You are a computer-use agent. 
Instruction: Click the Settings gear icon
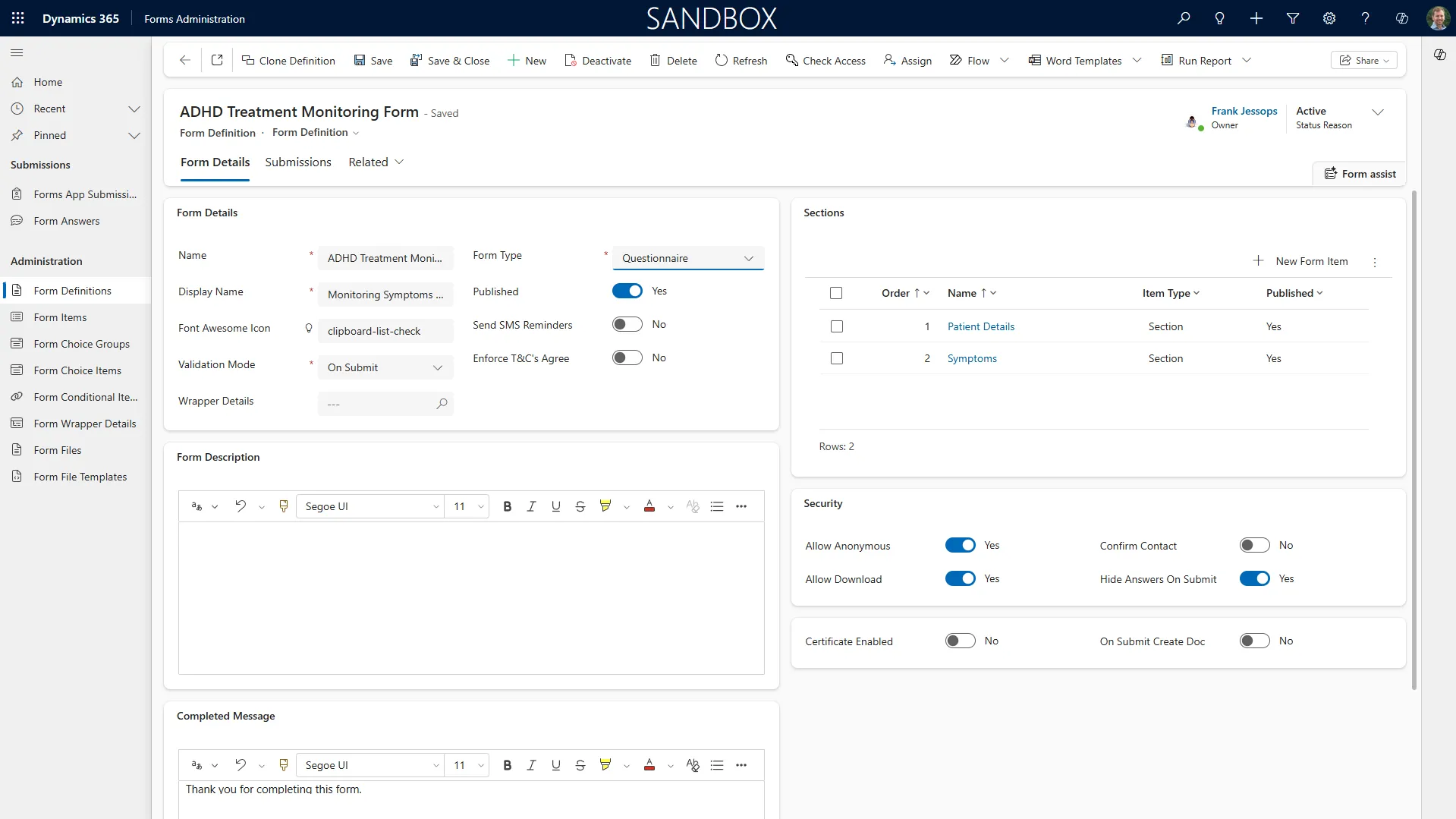pyautogui.click(x=1329, y=18)
